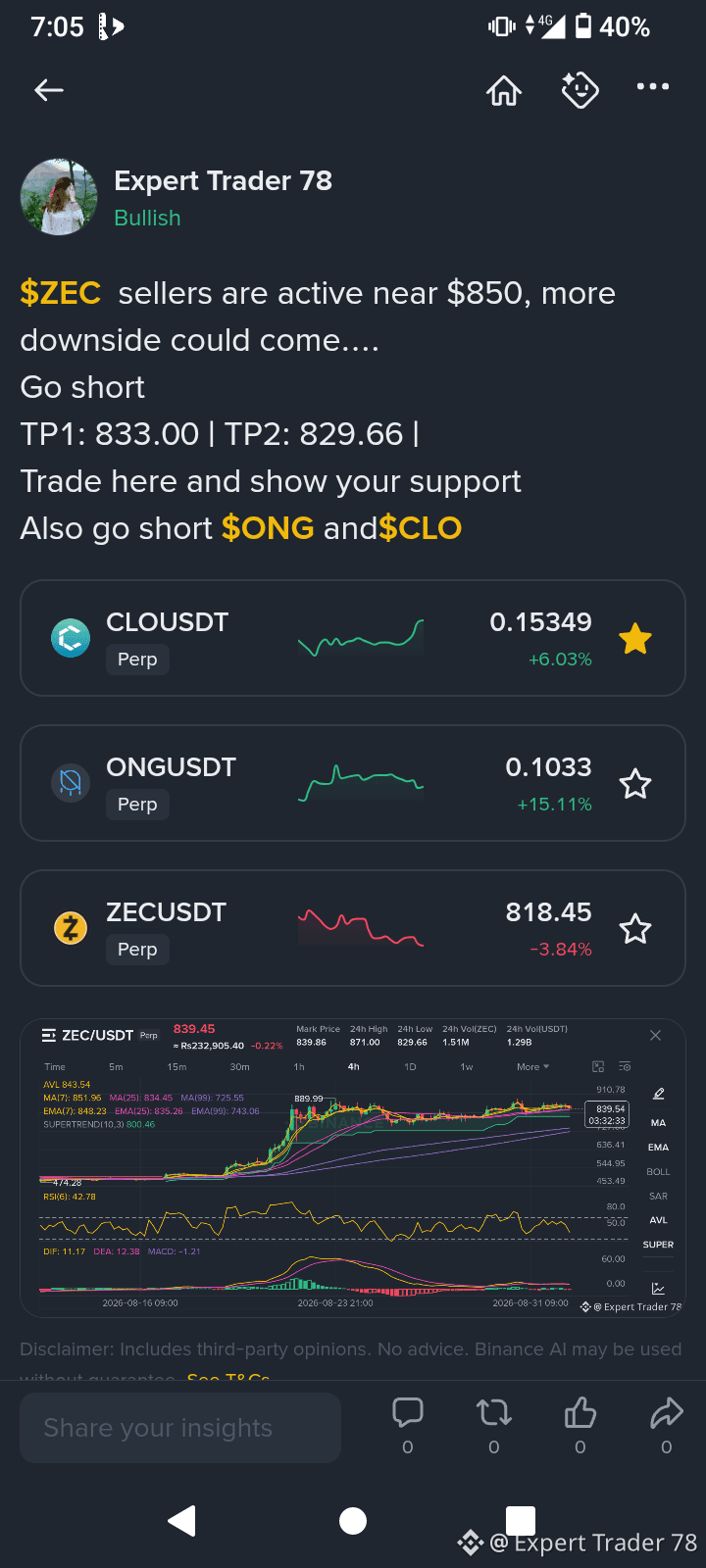Tap the repost arrows icon
Screen dimensions: 706x1568
[494, 1412]
